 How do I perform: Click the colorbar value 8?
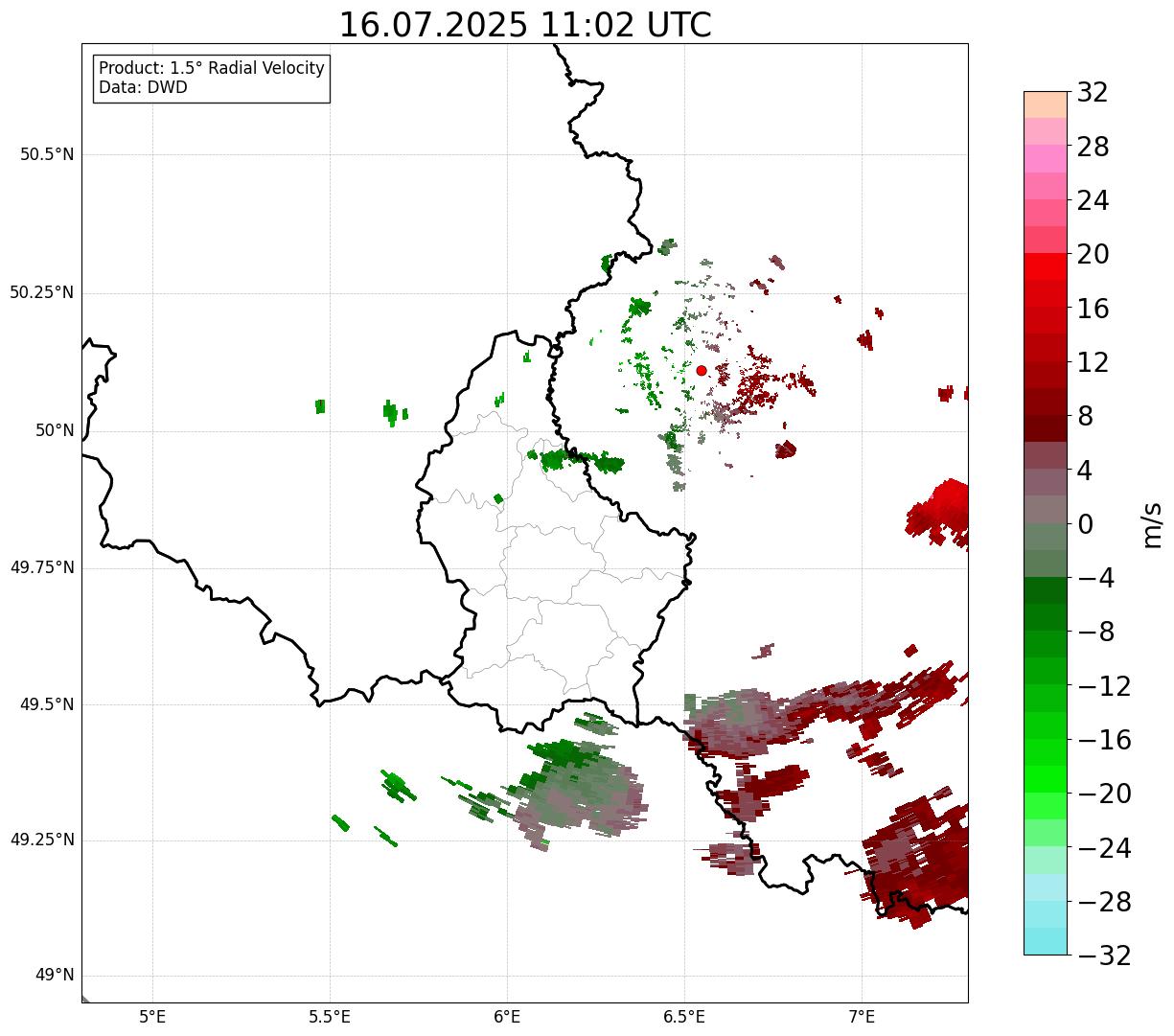click(1085, 416)
